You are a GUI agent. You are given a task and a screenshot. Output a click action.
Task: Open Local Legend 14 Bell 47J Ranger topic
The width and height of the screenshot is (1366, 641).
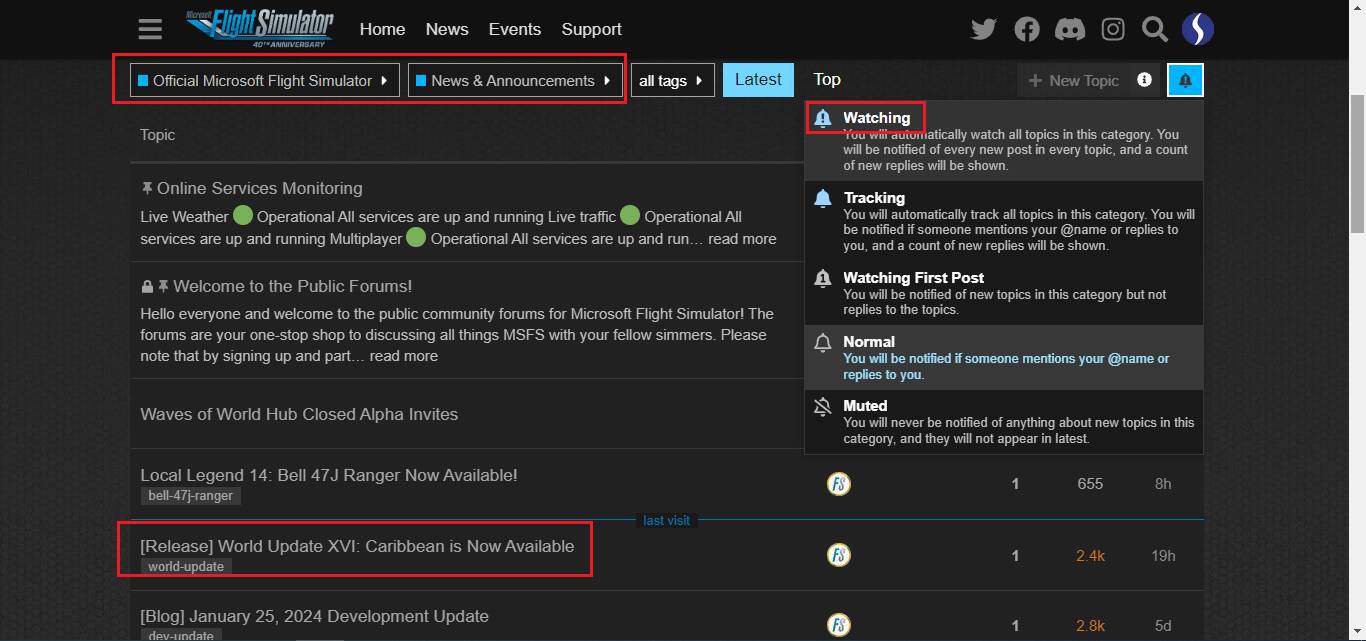[329, 475]
